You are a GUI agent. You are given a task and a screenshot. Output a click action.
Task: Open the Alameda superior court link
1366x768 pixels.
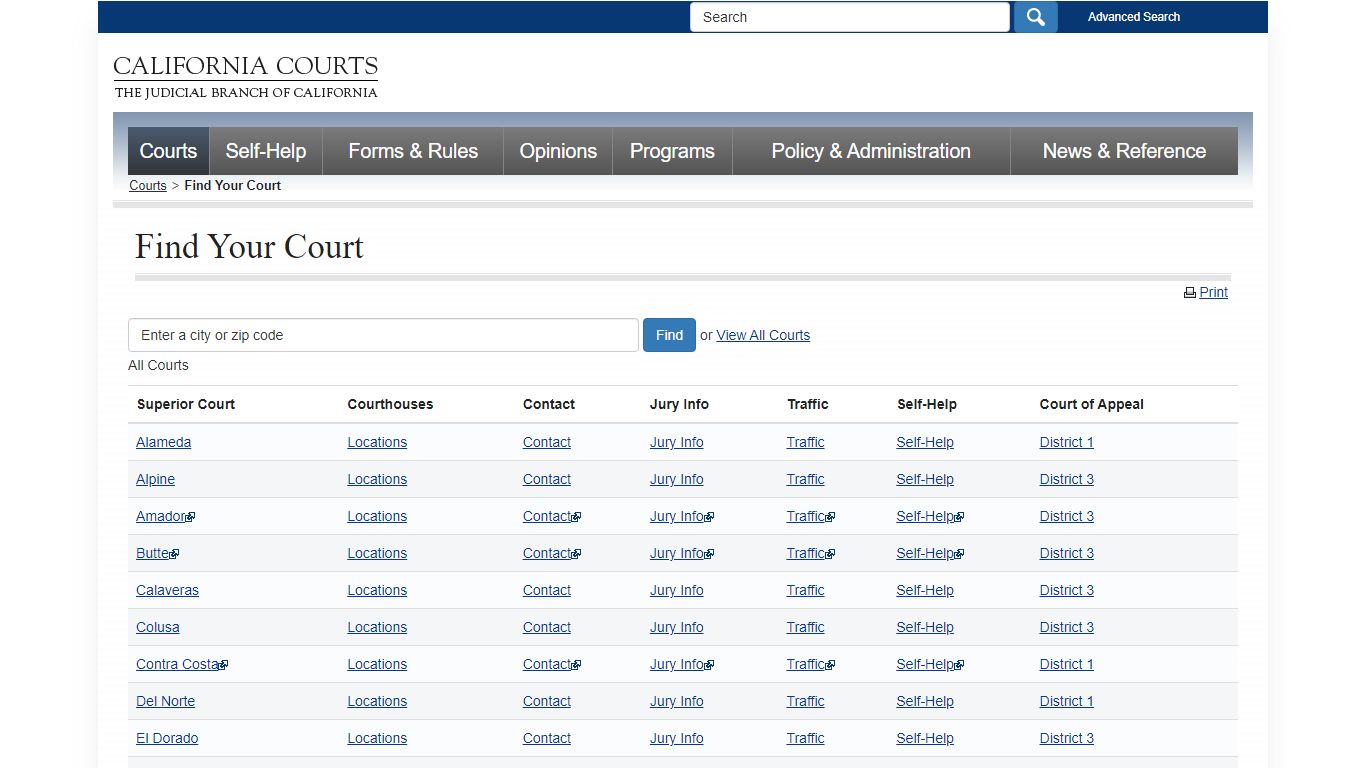(163, 442)
